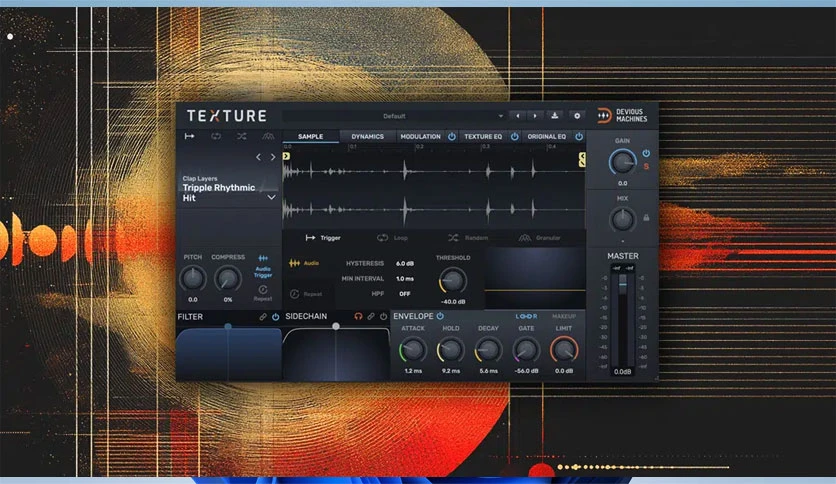Go to the previous sample with the left chevron
The width and height of the screenshot is (836, 484).
pos(259,157)
